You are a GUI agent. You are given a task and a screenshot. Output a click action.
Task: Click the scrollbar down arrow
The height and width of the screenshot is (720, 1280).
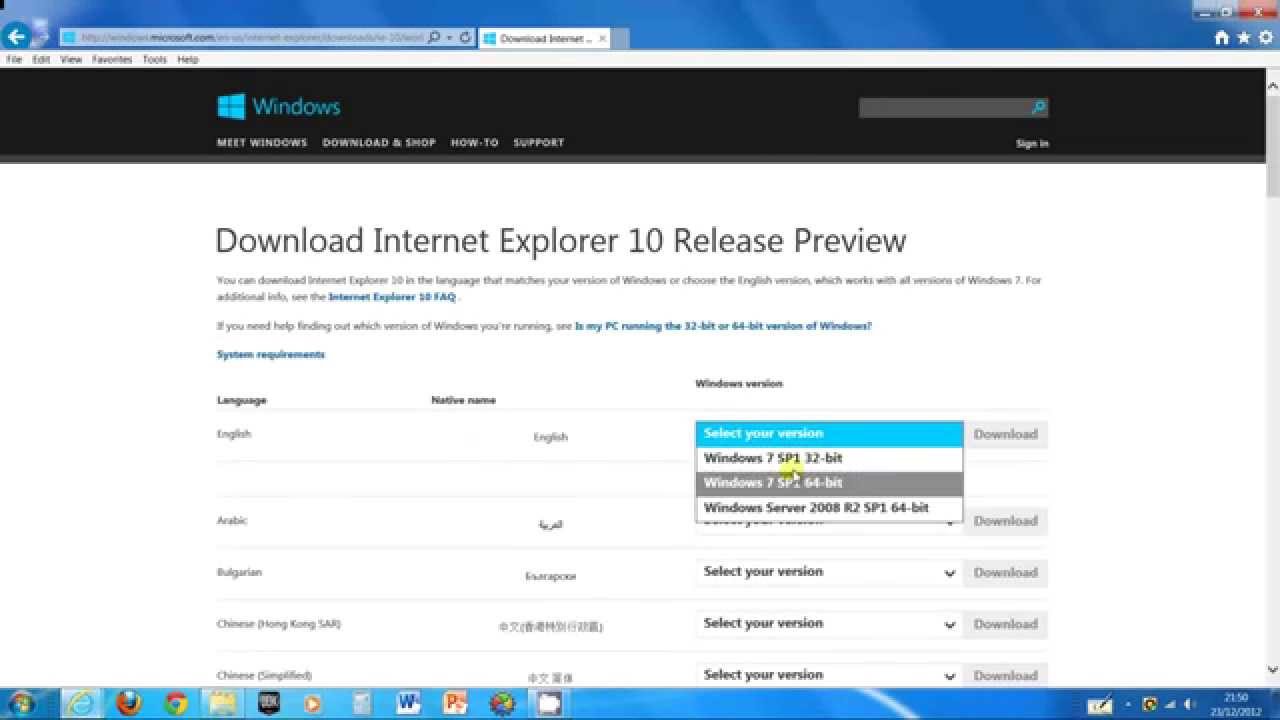1273,670
